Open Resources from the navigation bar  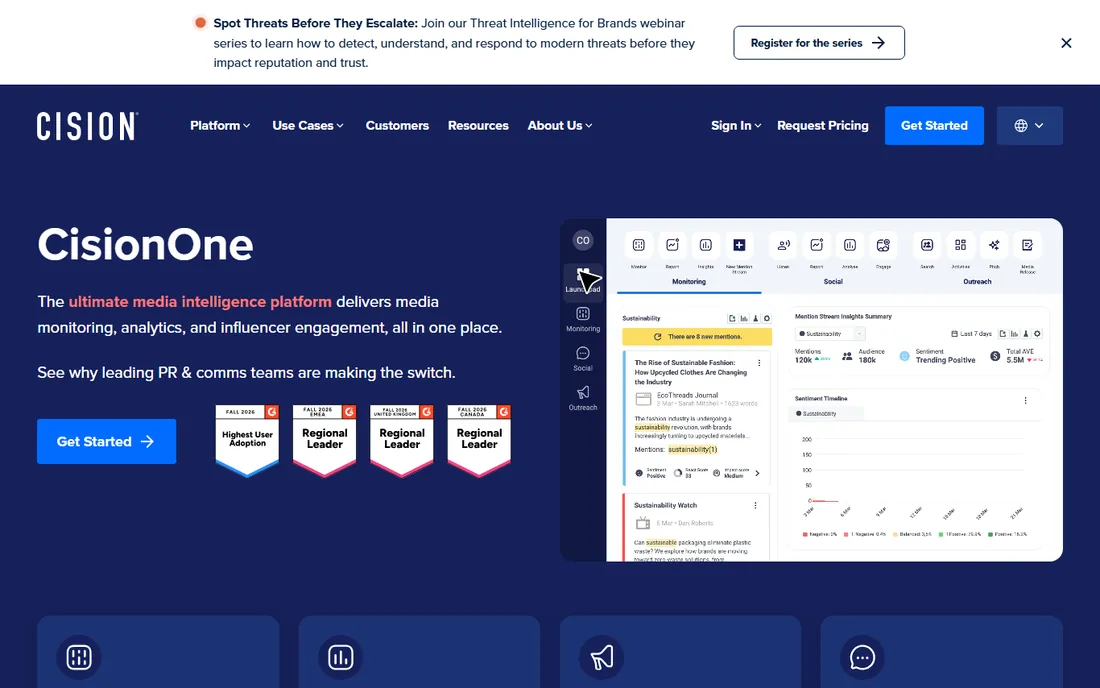tap(478, 126)
